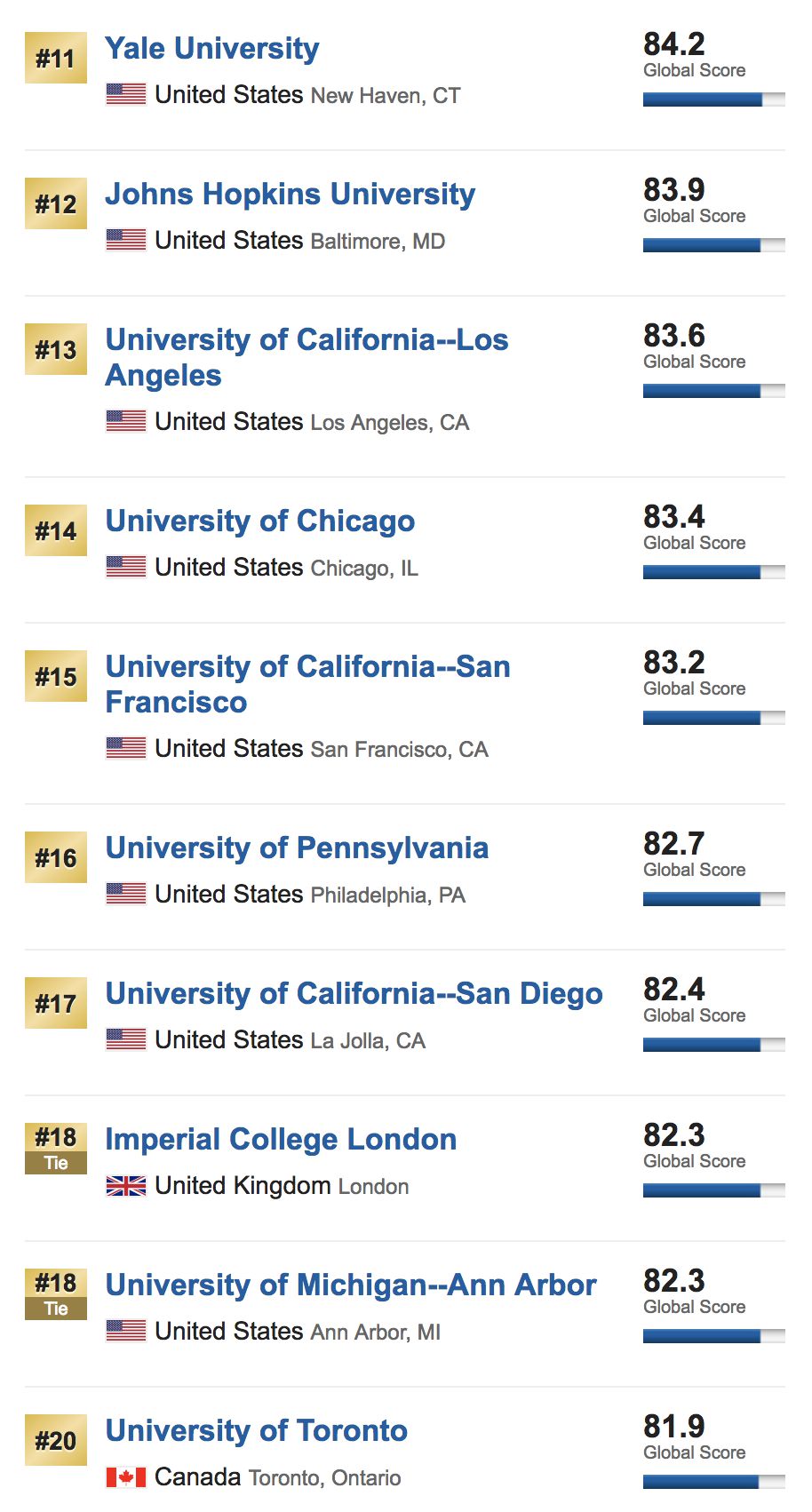
Task: Open the University of Toronto link
Action: (256, 1431)
